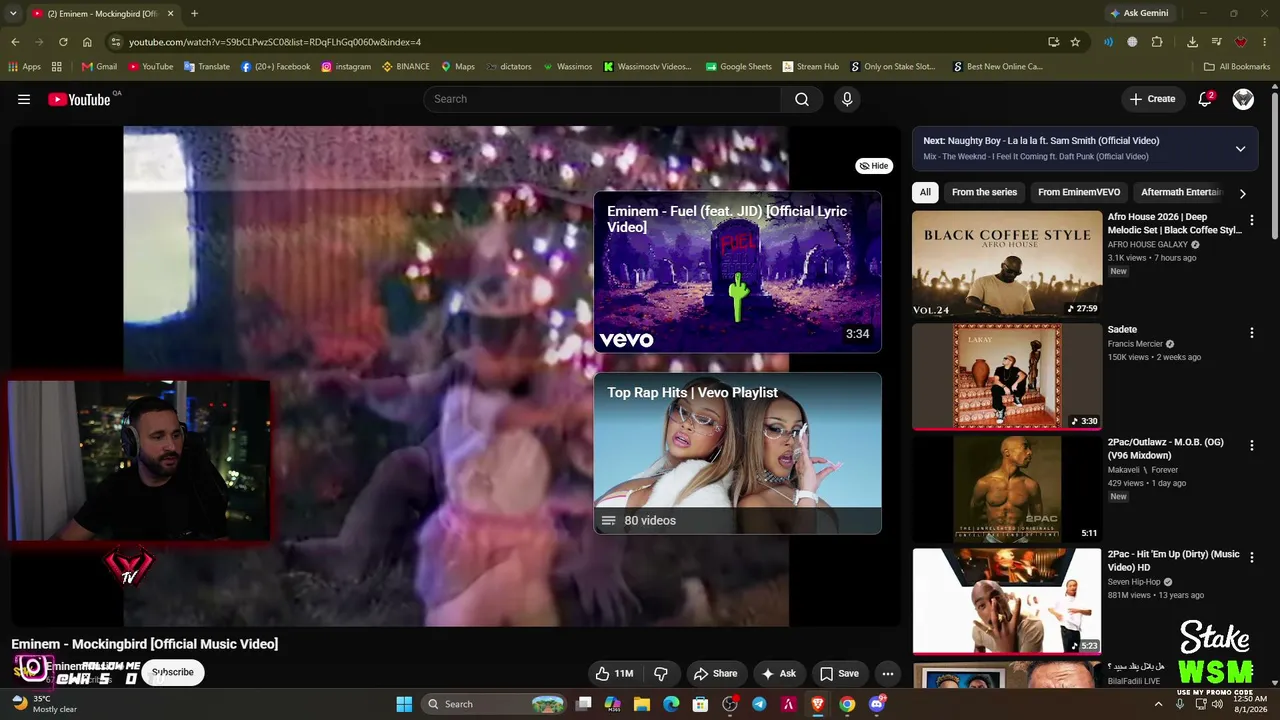Open options menu for Sadete video
The height and width of the screenshot is (720, 1280).
(1251, 333)
